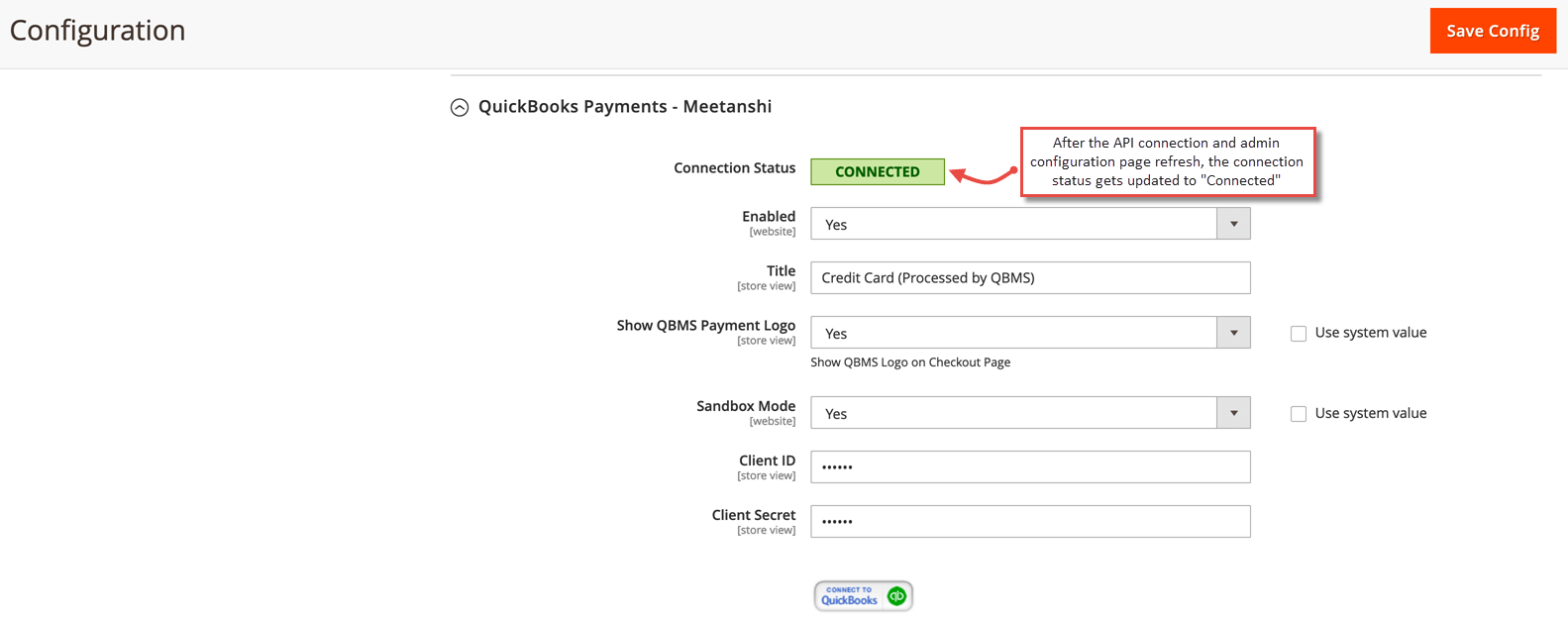Check Use system value for QBMS Payment Logo

[1299, 334]
